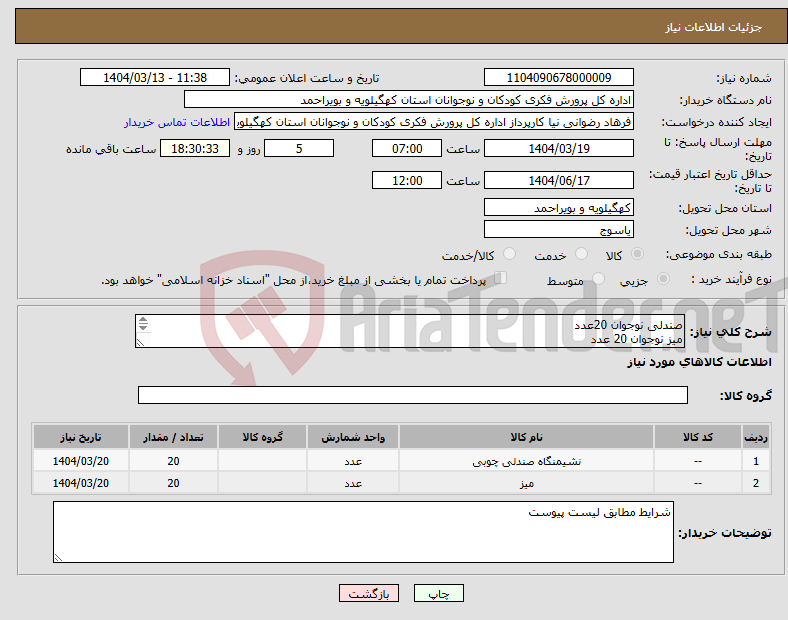Image resolution: width=788 pixels, height=620 pixels.
Task: Click the remaining time 18:30:33 field
Action: click(195, 148)
